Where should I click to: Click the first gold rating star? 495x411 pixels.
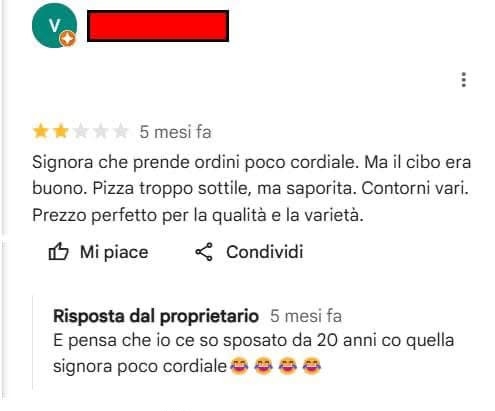pos(41,131)
